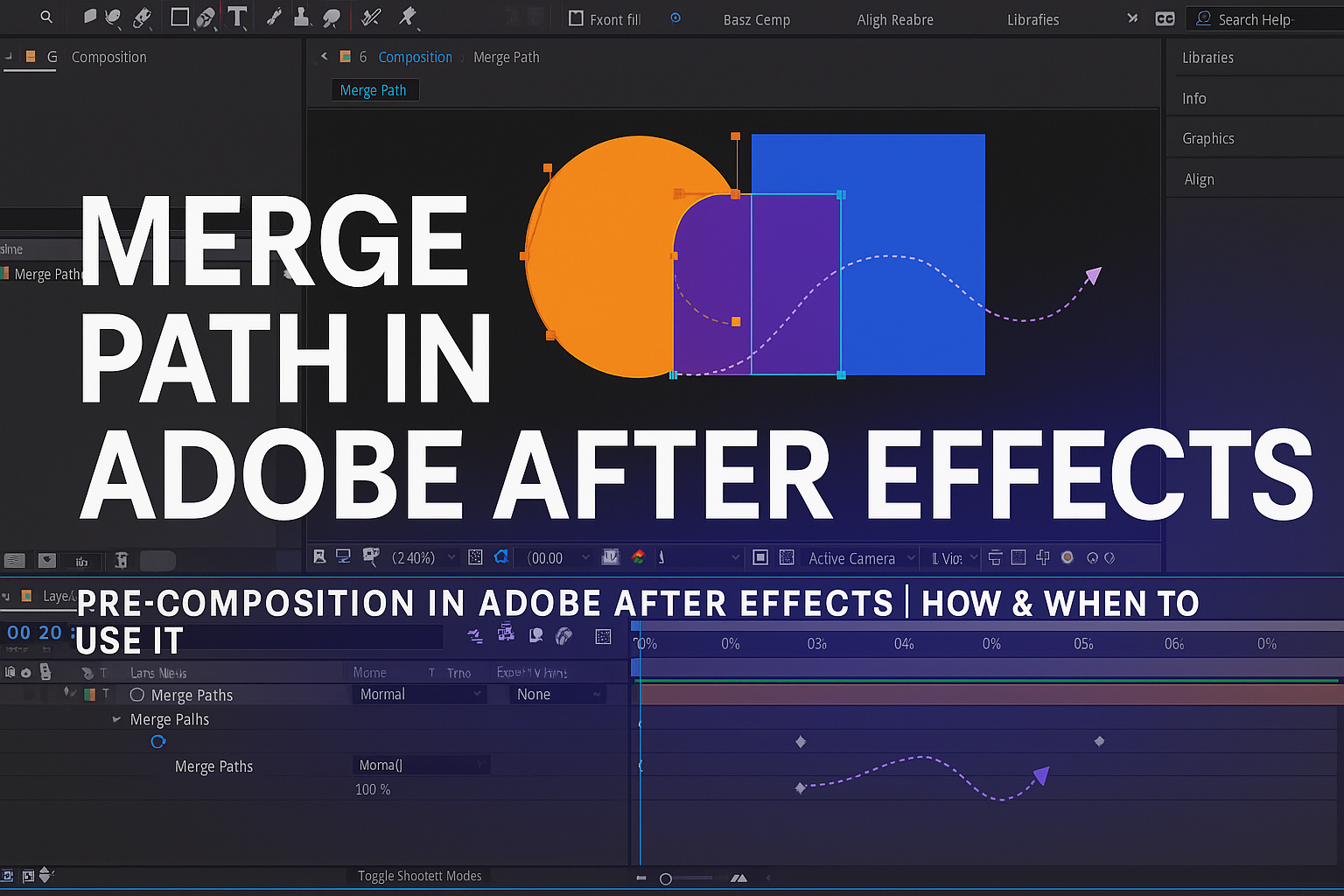Select the pin (puppet) tool
This screenshot has height=896, width=1344.
click(x=408, y=17)
